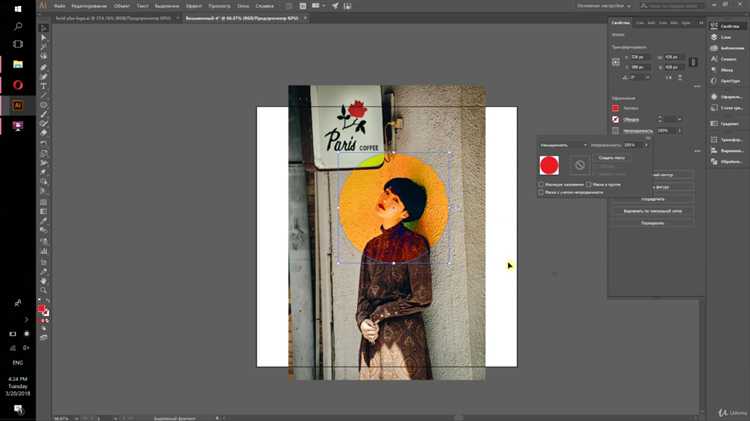Image resolution: width=750 pixels, height=421 pixels.
Task: Select the Lasso tool
Action: point(44,57)
